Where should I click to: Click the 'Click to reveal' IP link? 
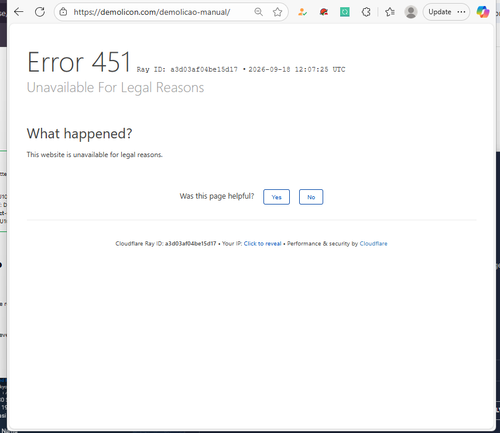point(262,244)
